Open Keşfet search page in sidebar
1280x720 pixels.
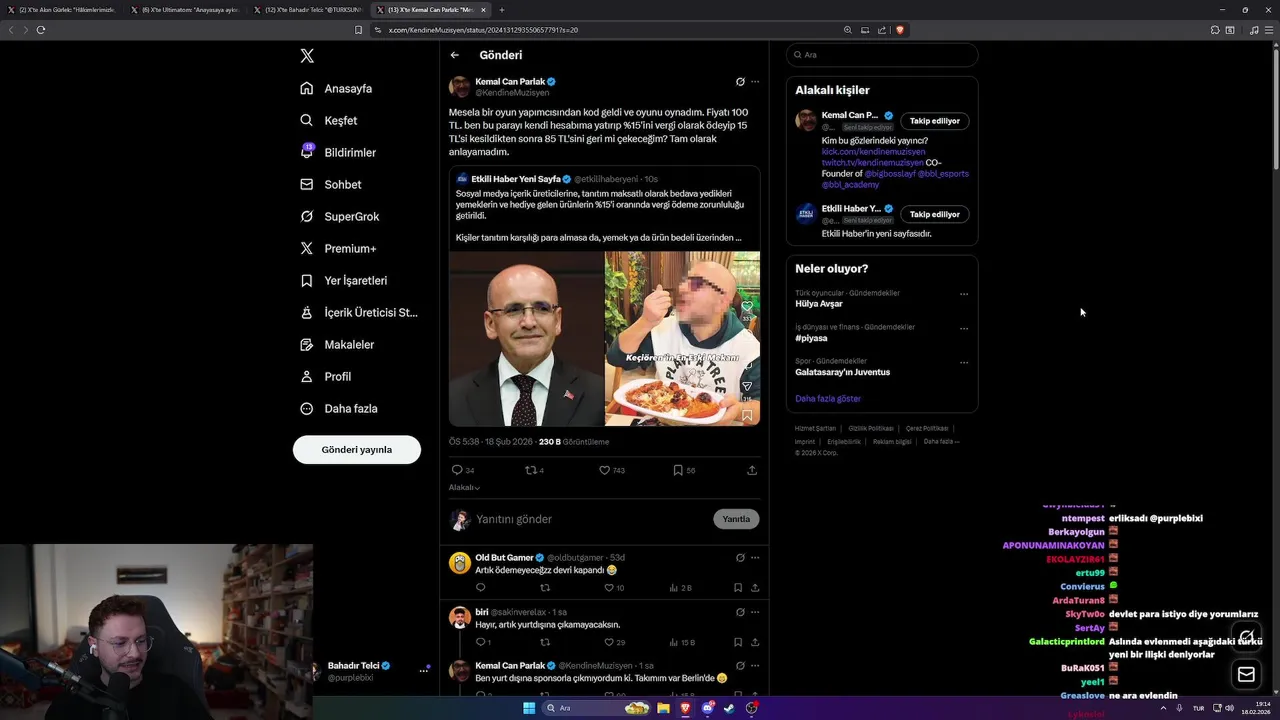pyautogui.click(x=329, y=120)
